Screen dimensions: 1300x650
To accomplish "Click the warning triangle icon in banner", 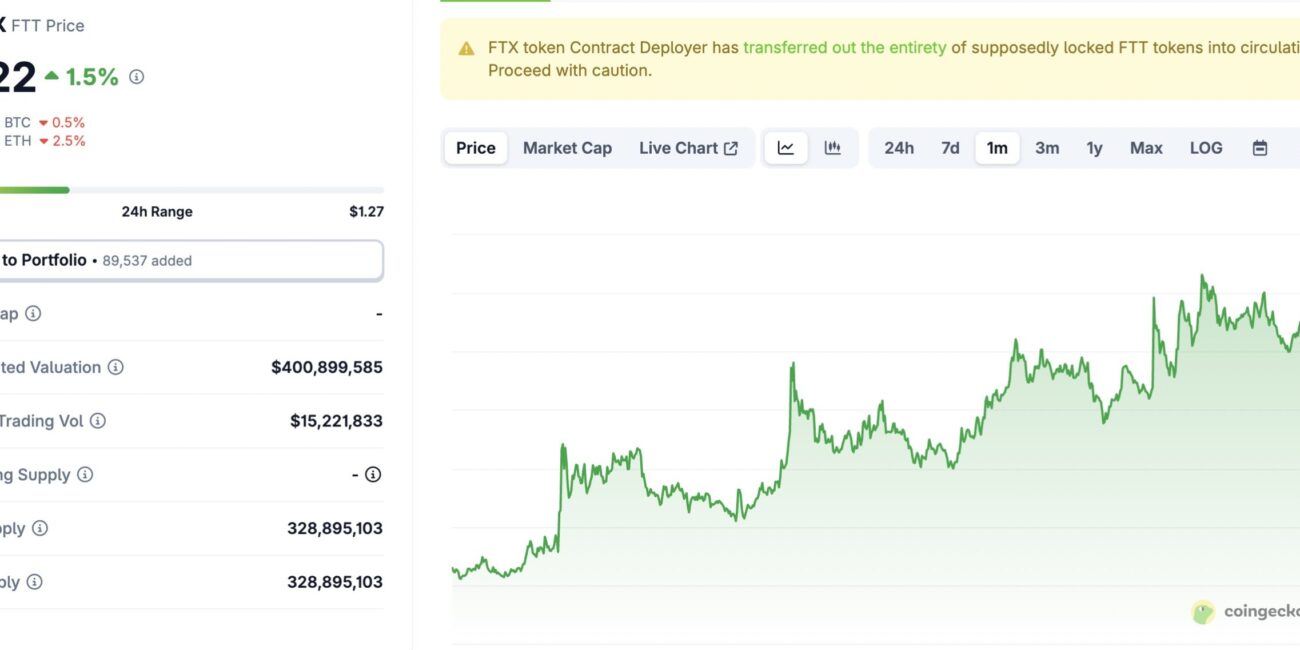I will tap(466, 48).
